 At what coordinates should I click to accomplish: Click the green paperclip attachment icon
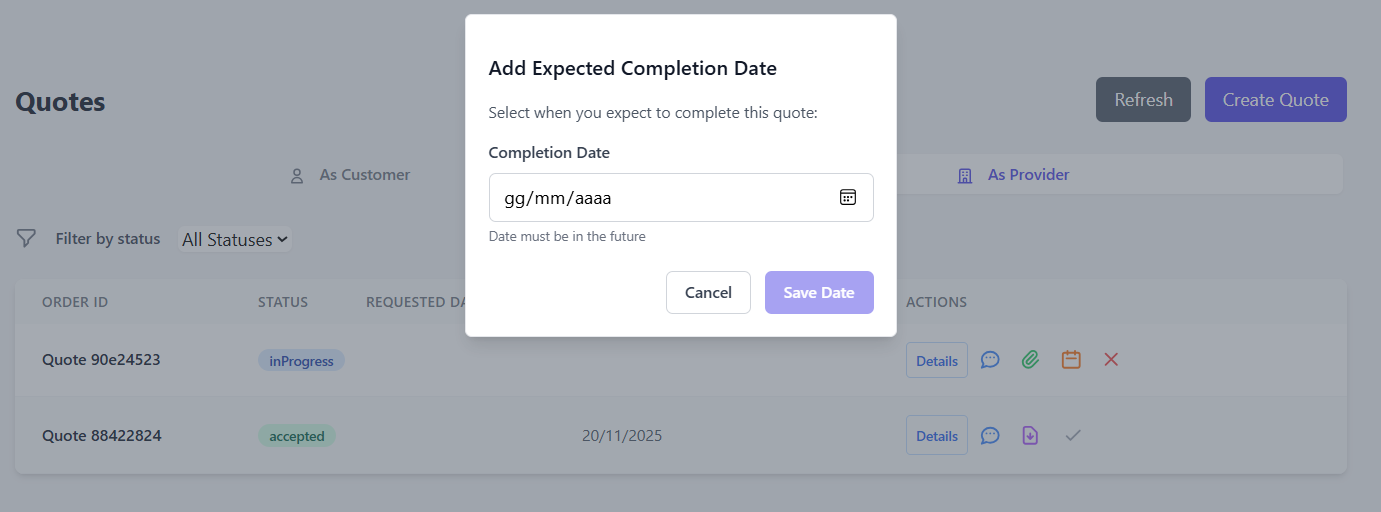[1031, 360]
